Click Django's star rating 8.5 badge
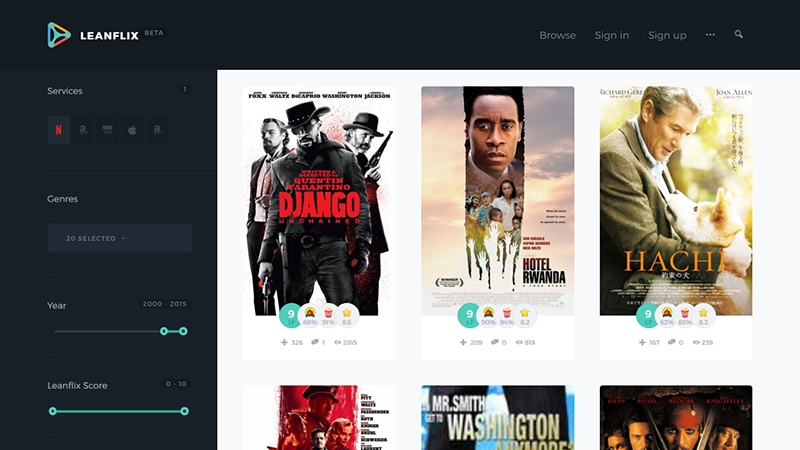This screenshot has height=450, width=800. click(347, 316)
